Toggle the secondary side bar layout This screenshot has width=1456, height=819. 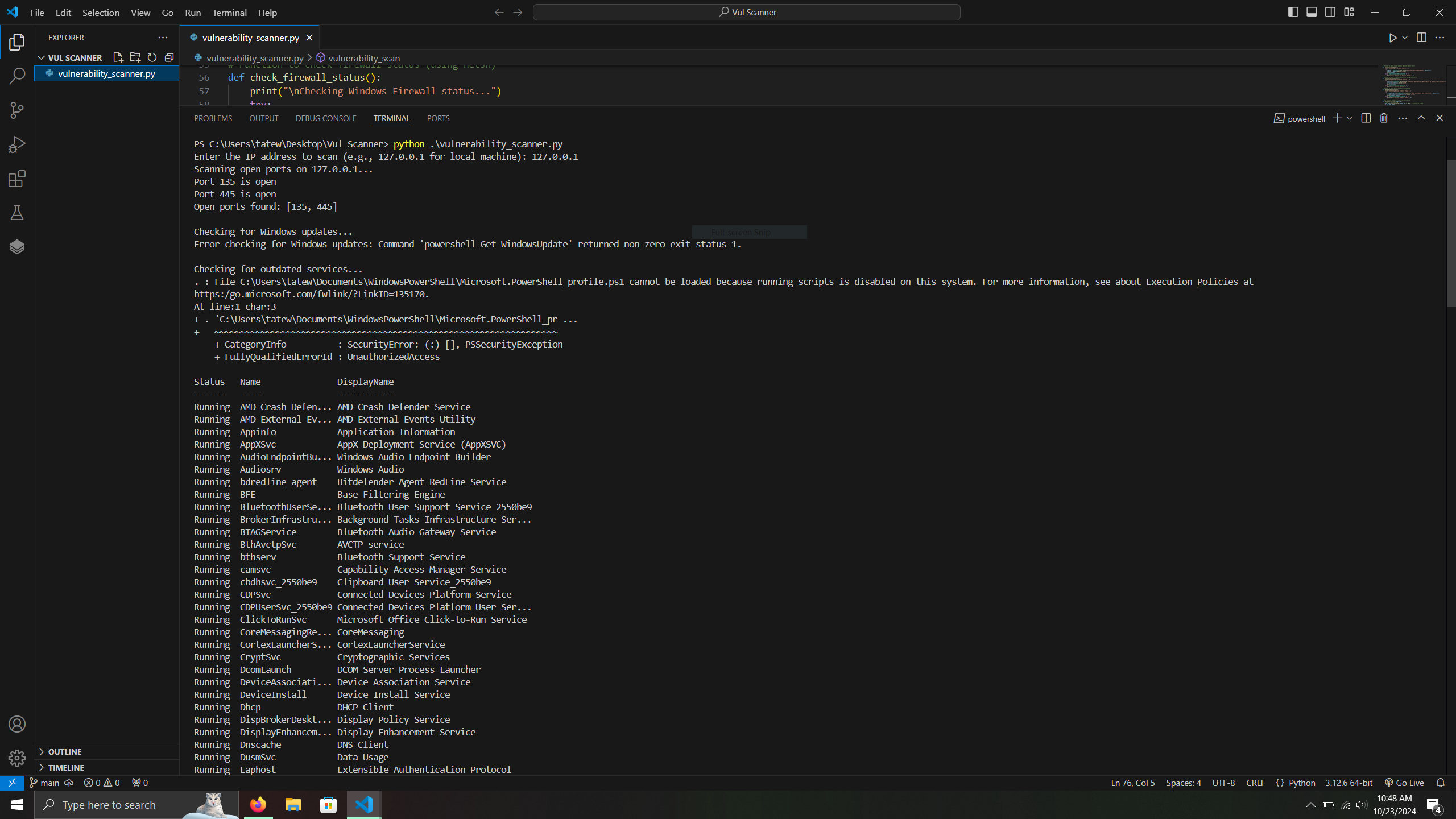pyautogui.click(x=1330, y=12)
